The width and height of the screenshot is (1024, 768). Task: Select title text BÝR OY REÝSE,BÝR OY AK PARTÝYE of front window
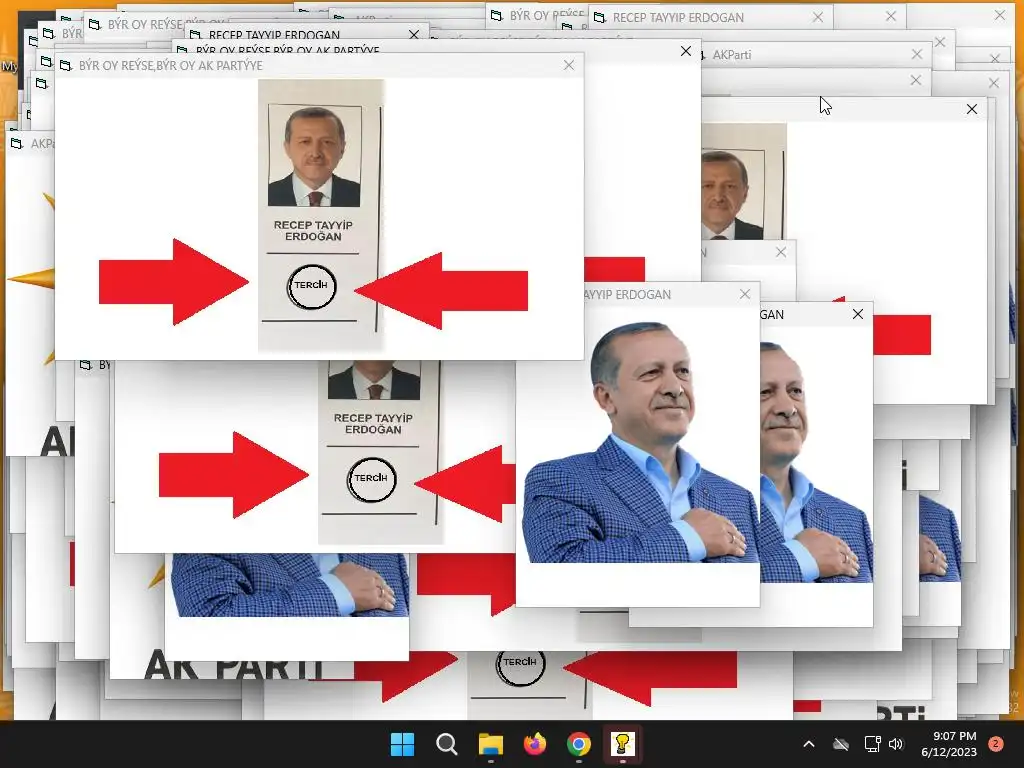coord(170,65)
